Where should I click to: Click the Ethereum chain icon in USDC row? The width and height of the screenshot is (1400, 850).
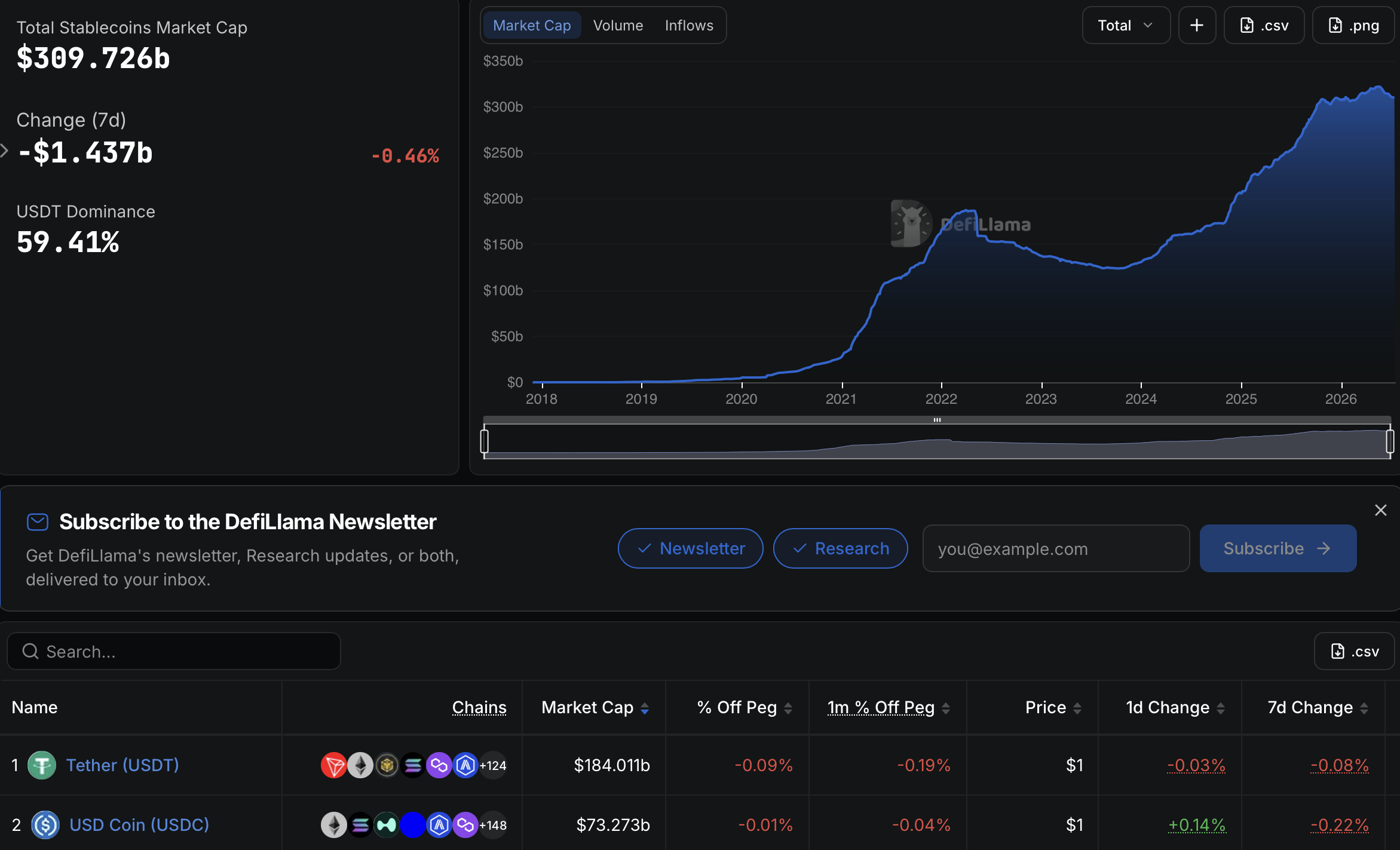333,825
